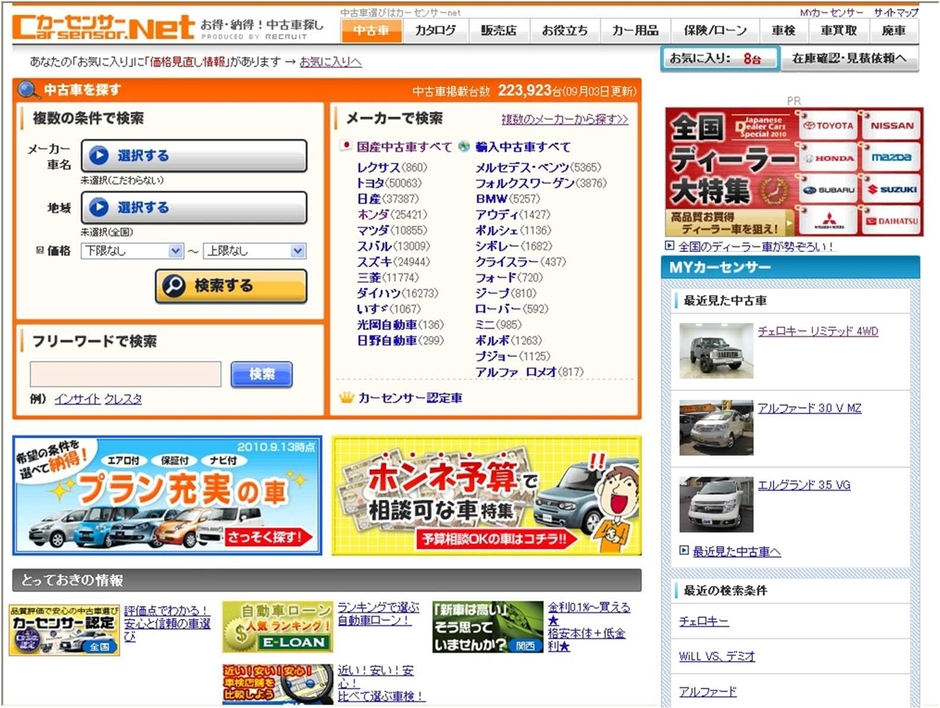
Task: Click the Suzuki logo in dealer banner
Action: click(892, 189)
